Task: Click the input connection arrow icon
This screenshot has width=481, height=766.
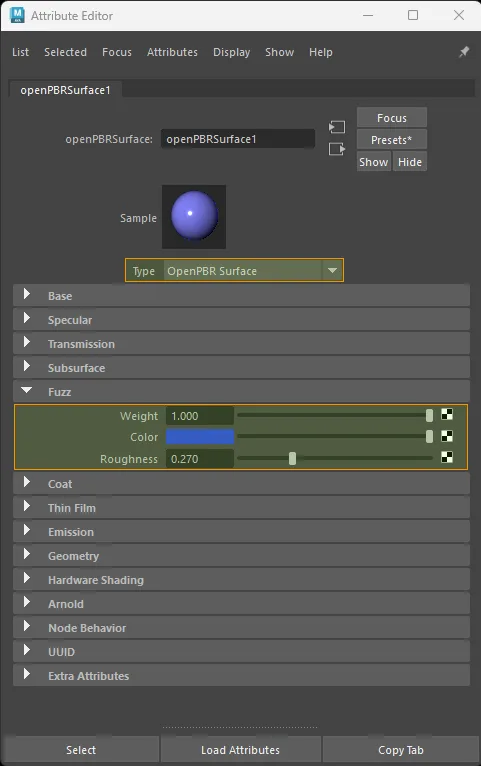Action: coord(337,127)
